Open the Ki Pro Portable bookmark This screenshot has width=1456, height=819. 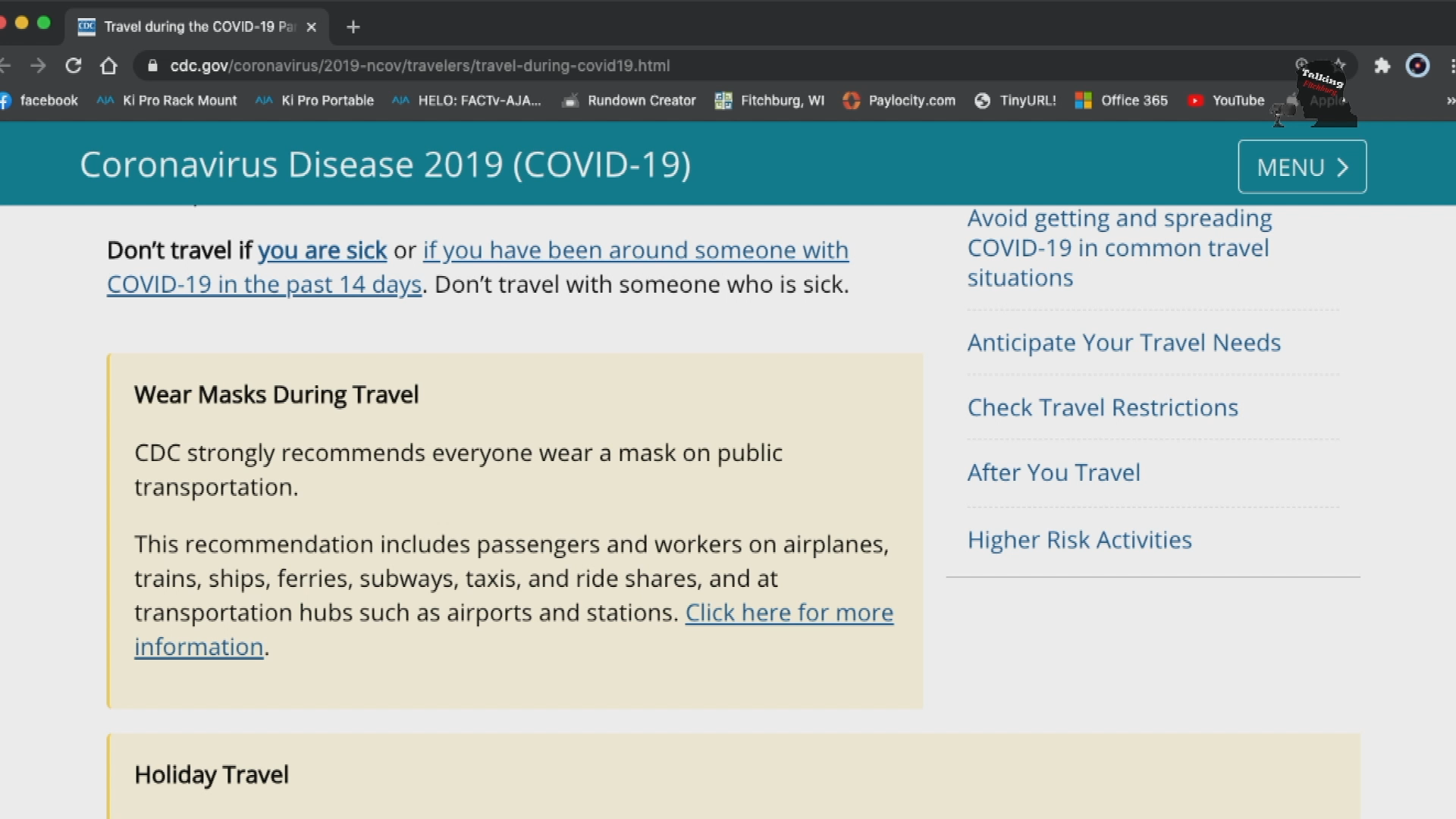click(x=326, y=100)
